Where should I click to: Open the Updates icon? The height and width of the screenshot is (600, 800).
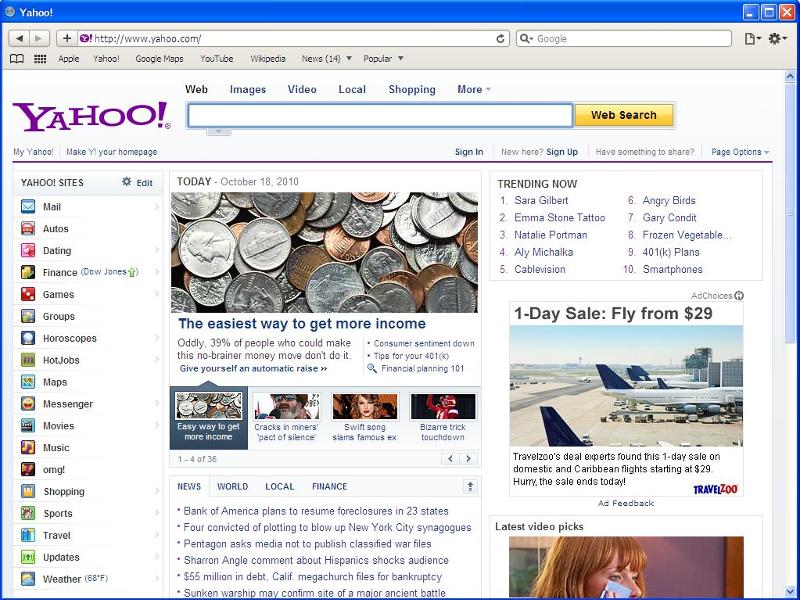[28, 557]
